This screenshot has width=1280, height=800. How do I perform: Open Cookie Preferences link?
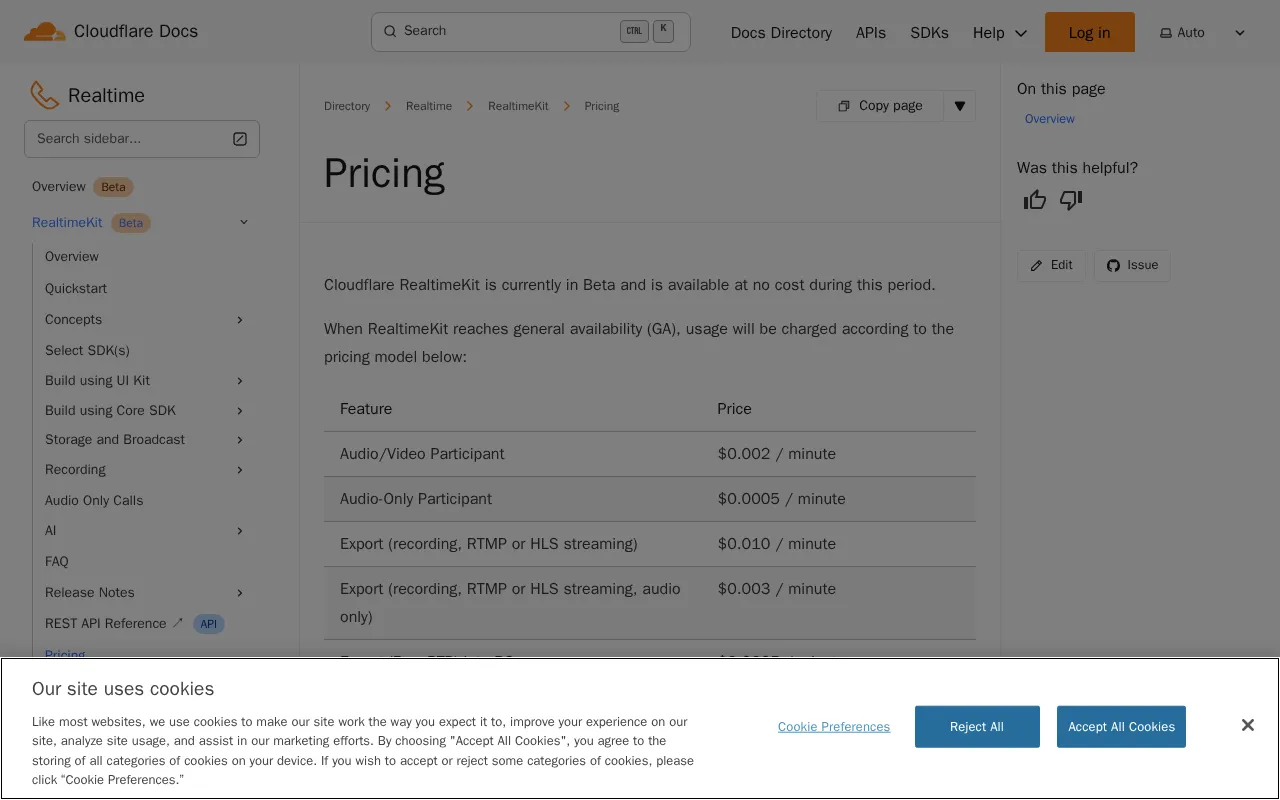(834, 727)
